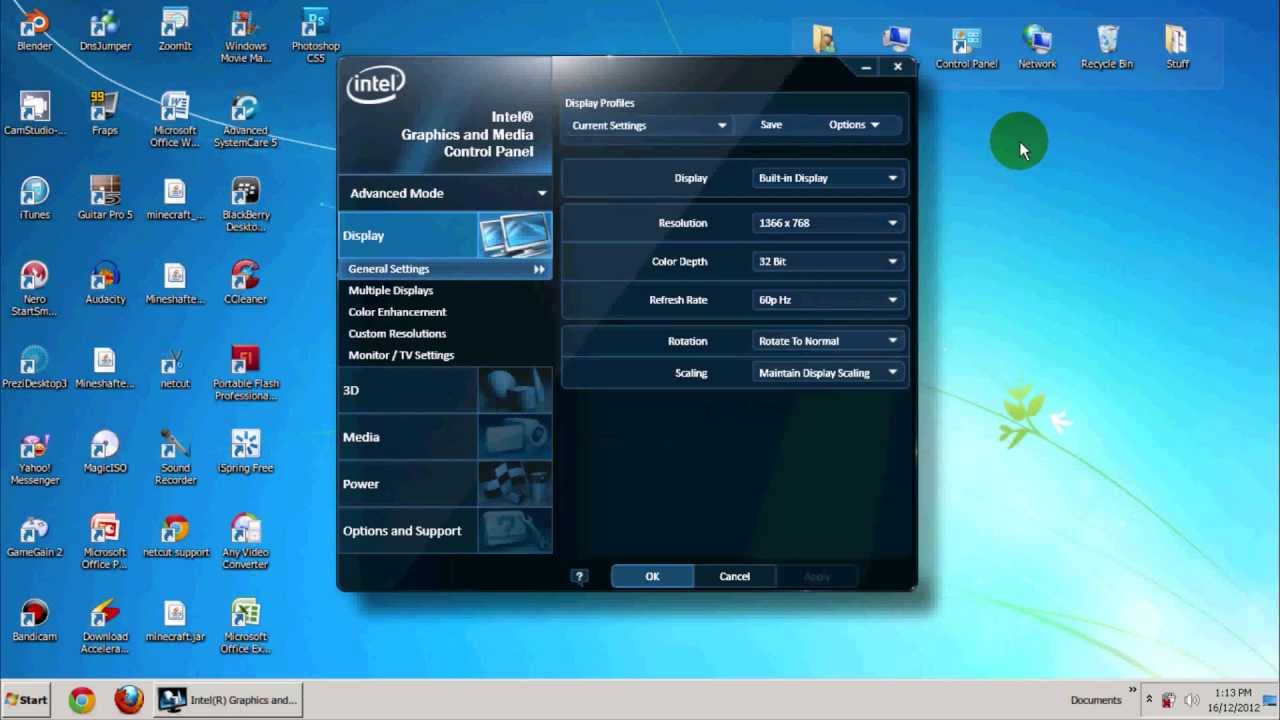Open Options and Support category
1280x720 pixels.
click(x=445, y=531)
